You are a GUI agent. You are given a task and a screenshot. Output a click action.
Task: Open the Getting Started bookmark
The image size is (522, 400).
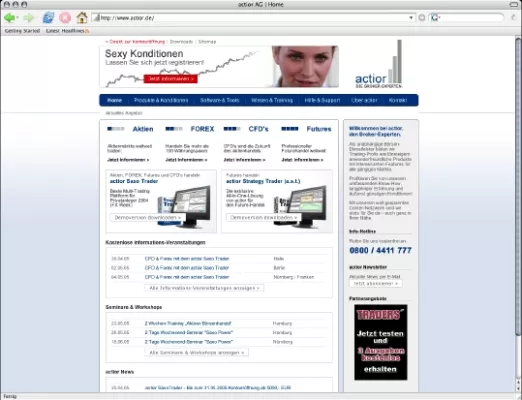coord(22,31)
